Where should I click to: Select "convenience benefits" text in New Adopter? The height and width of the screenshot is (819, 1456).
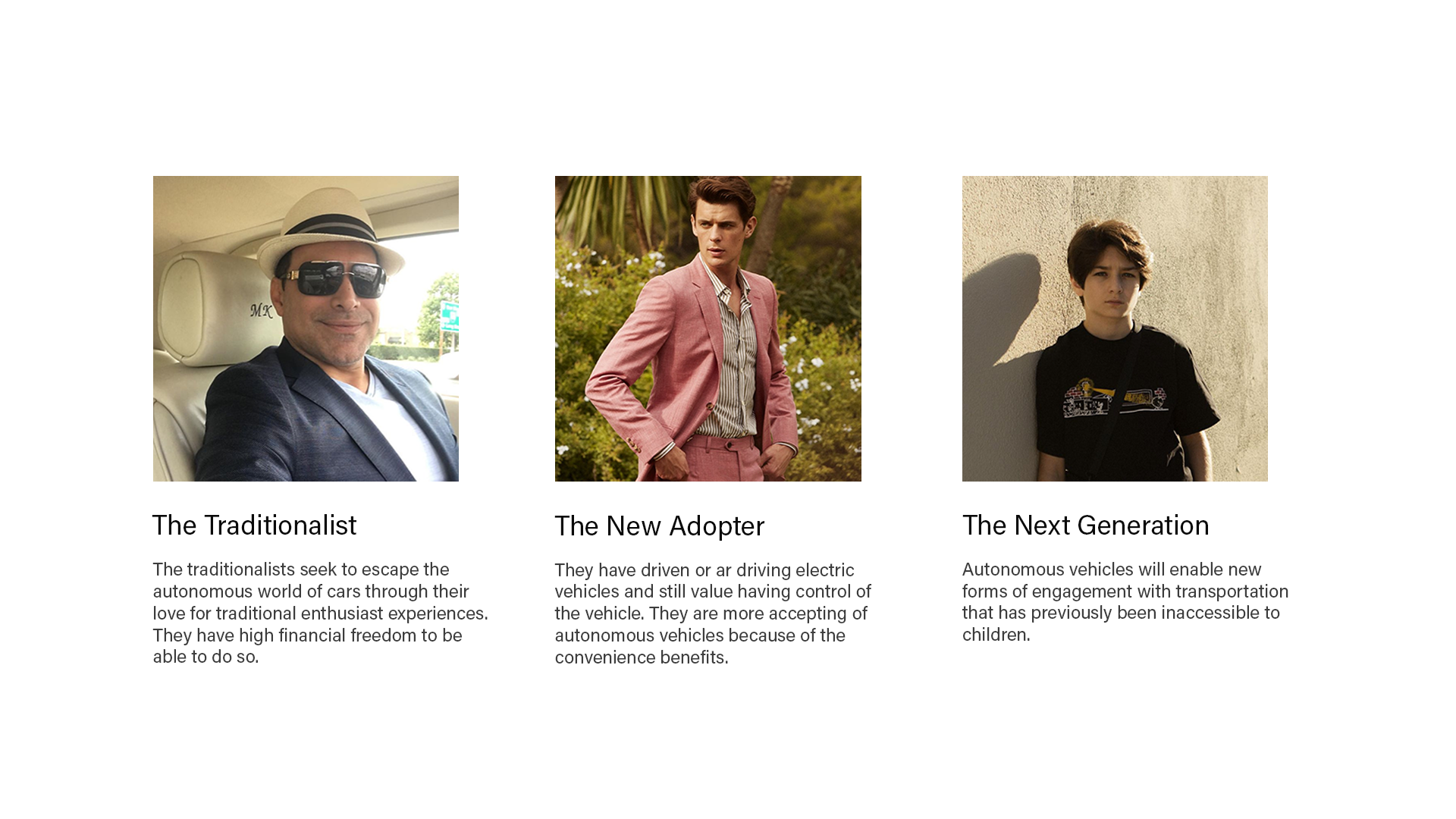[x=642, y=657]
